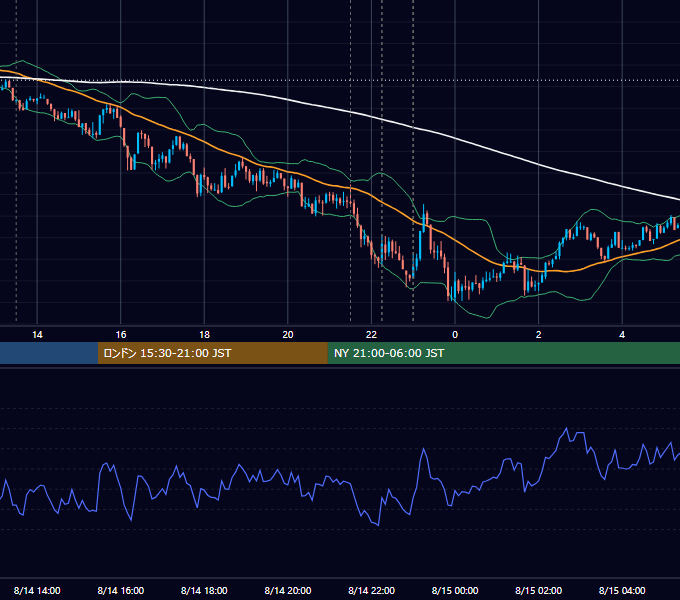Click the 18 hour label on price chart axis

tap(204, 335)
